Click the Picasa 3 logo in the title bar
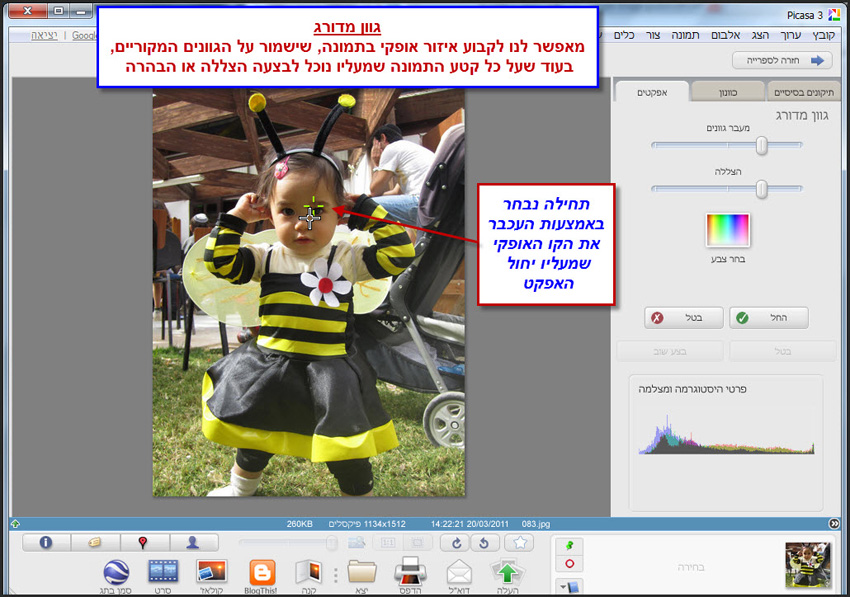 click(x=834, y=15)
